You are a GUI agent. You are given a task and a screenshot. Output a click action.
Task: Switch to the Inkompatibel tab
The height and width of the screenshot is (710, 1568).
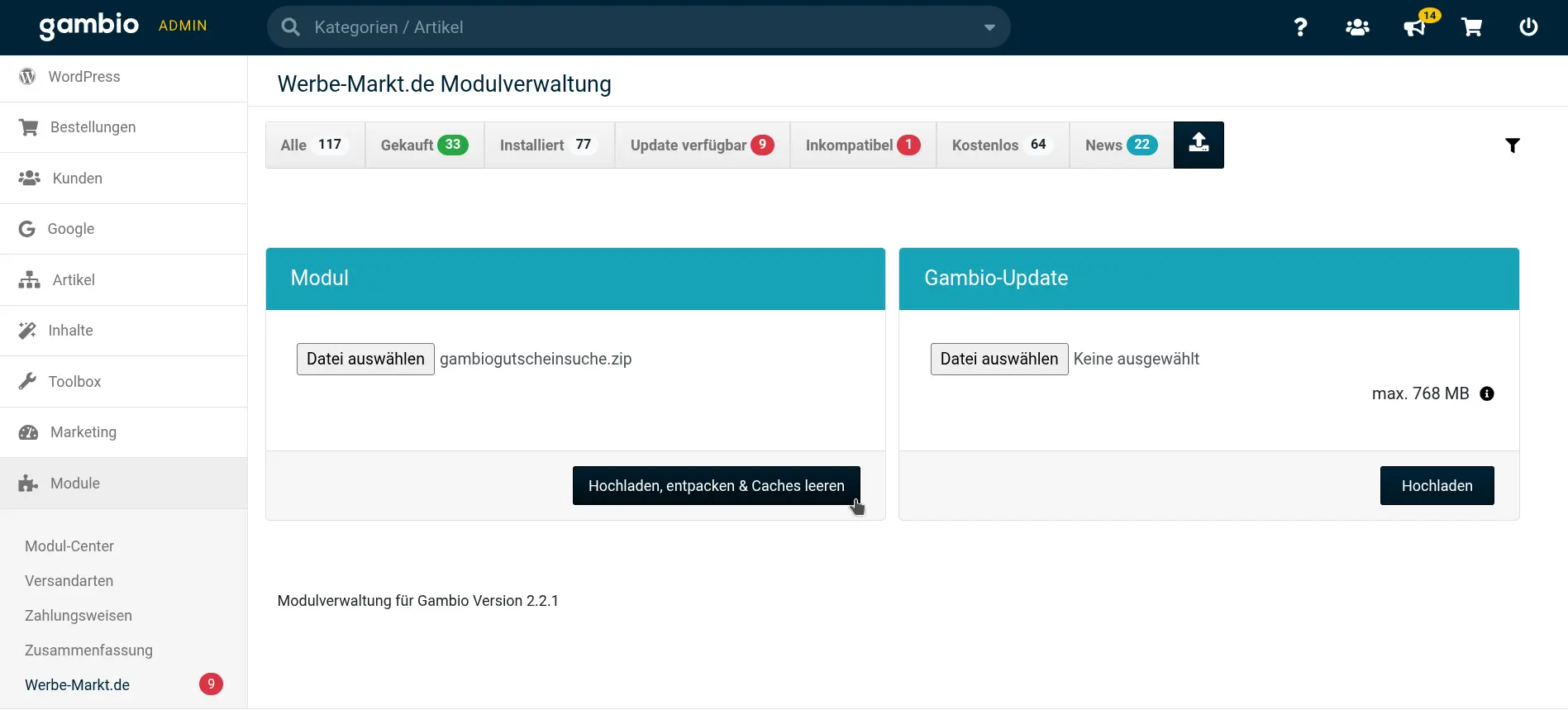click(863, 145)
